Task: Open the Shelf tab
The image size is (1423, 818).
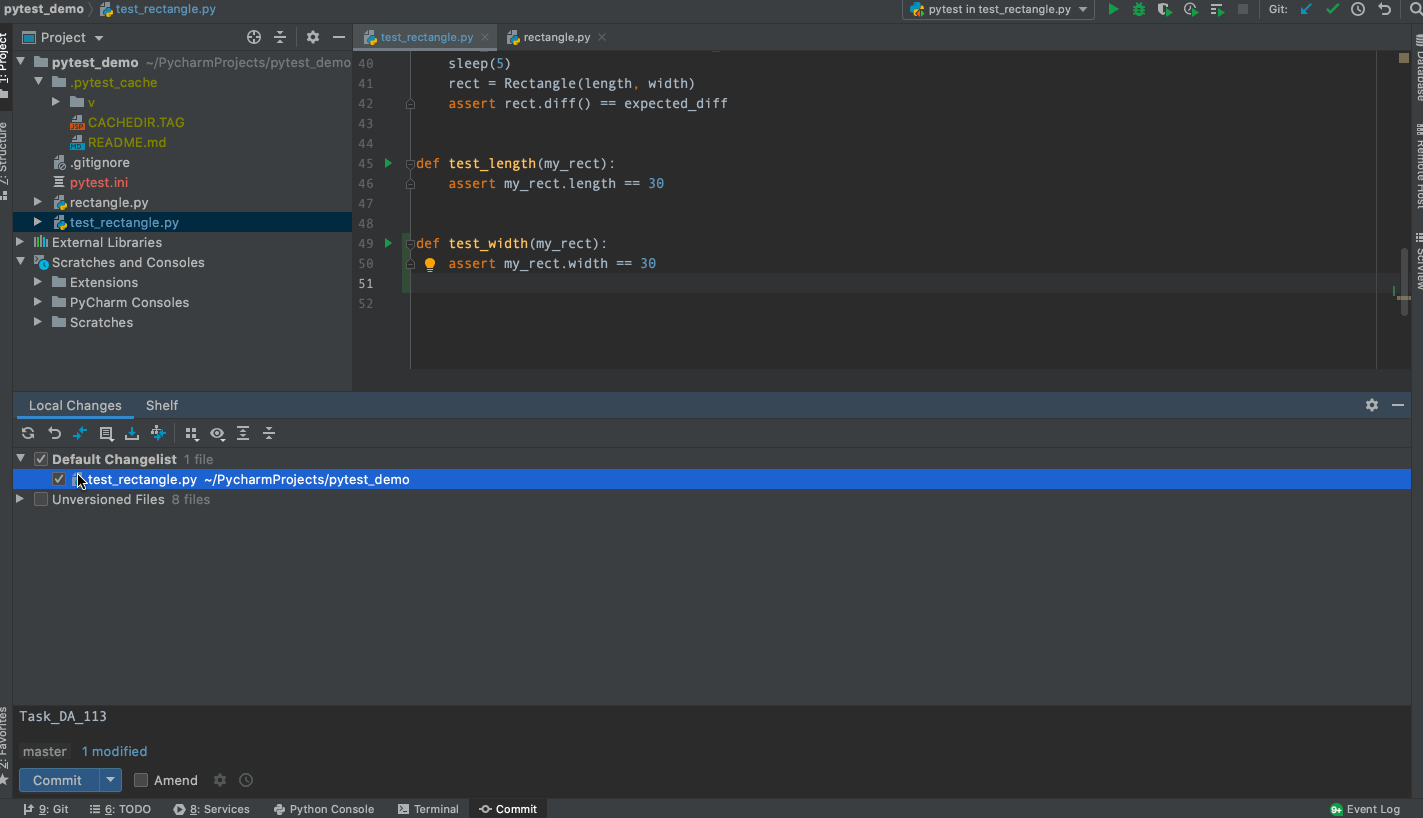Action: [161, 405]
